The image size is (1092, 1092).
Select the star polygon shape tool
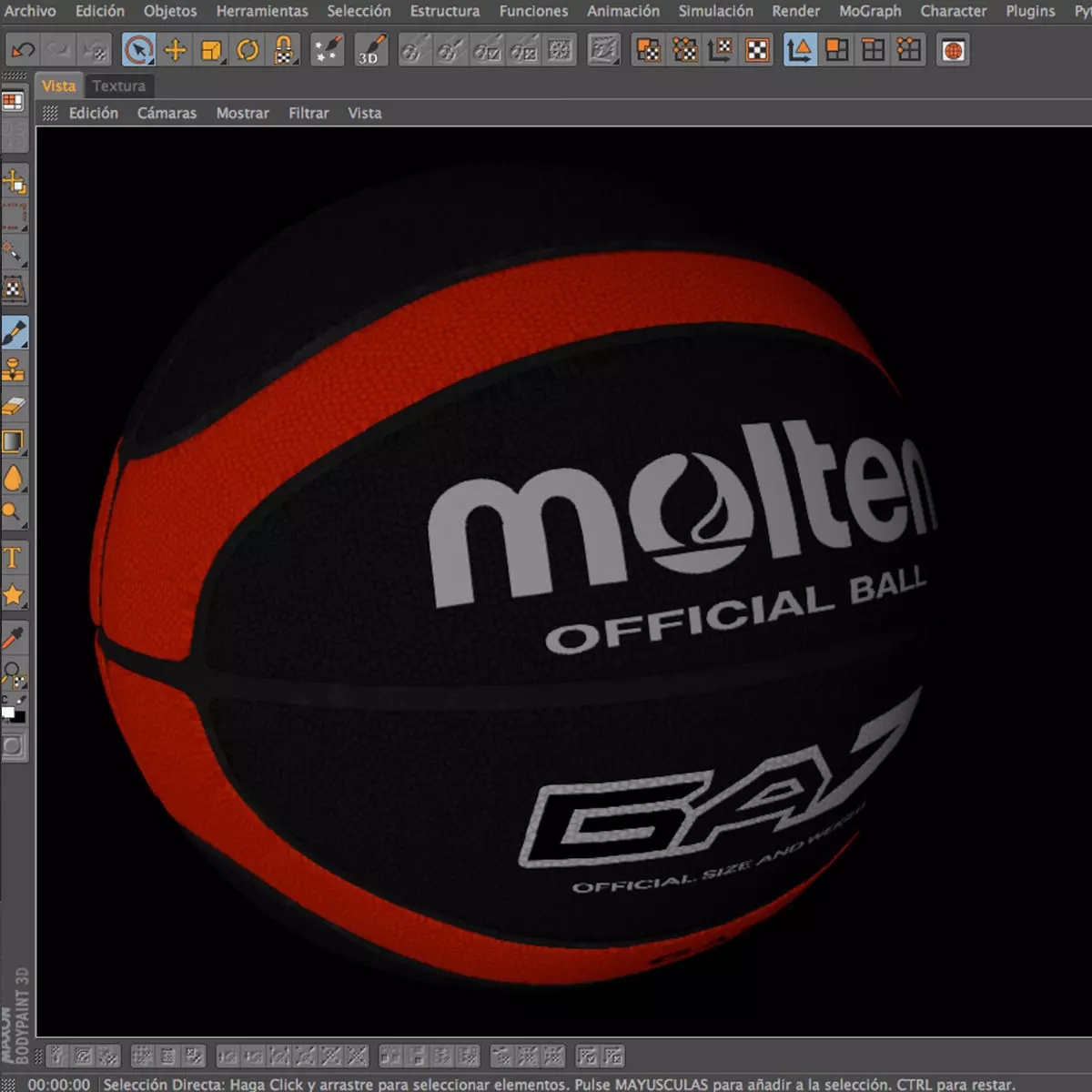(14, 595)
